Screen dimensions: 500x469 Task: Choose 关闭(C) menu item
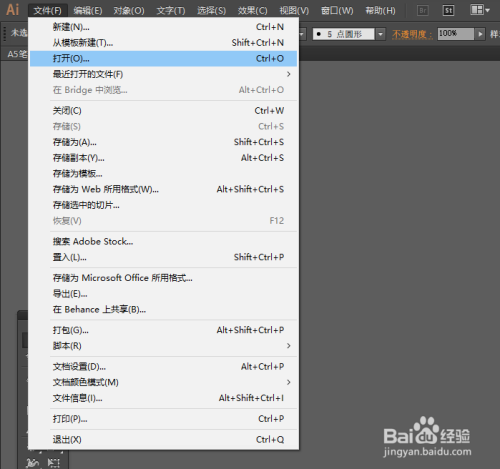pos(163,111)
